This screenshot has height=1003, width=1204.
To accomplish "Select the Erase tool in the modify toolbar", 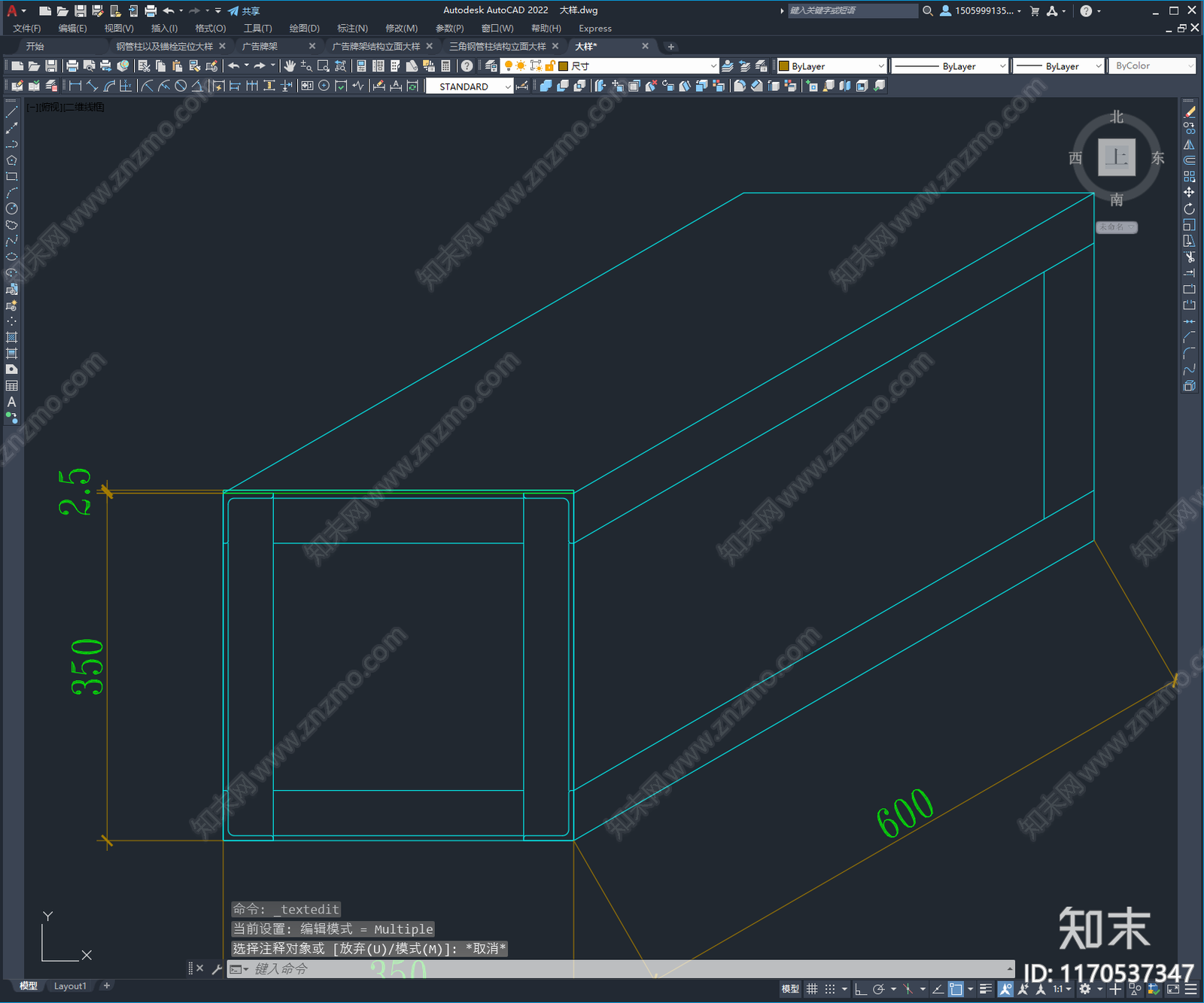I will coord(1189,112).
